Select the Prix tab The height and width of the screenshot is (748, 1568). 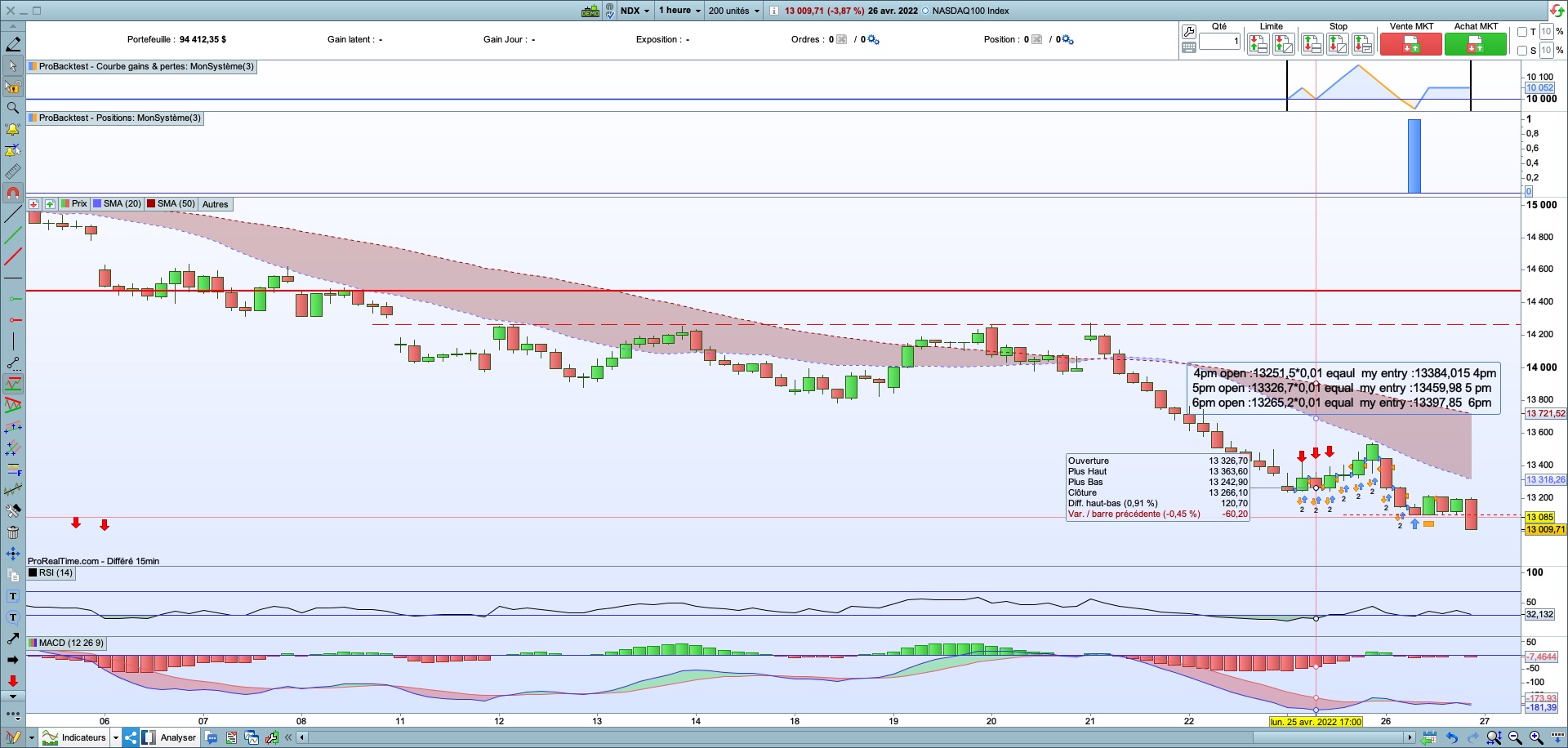click(73, 204)
